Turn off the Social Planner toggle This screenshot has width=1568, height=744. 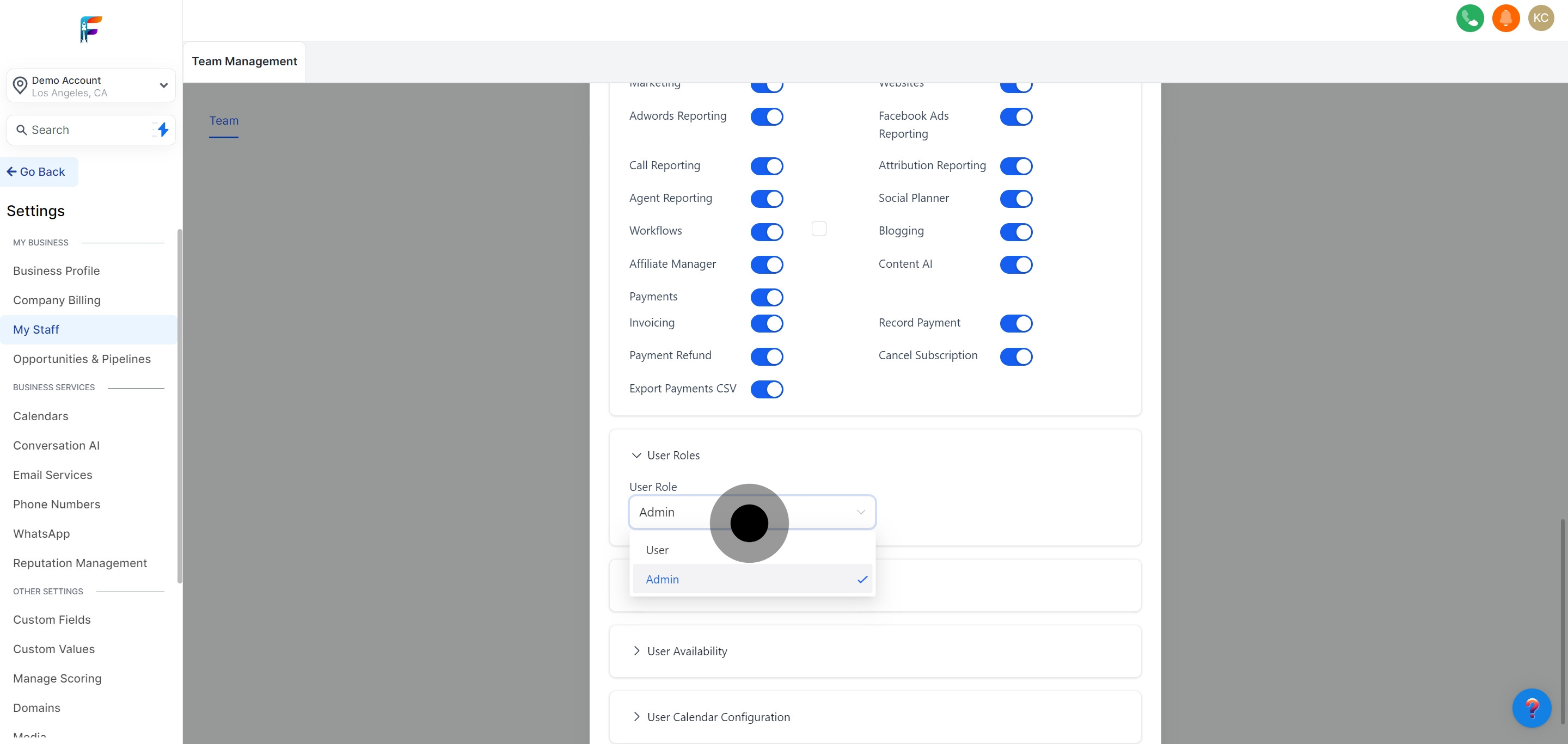[1016, 199]
